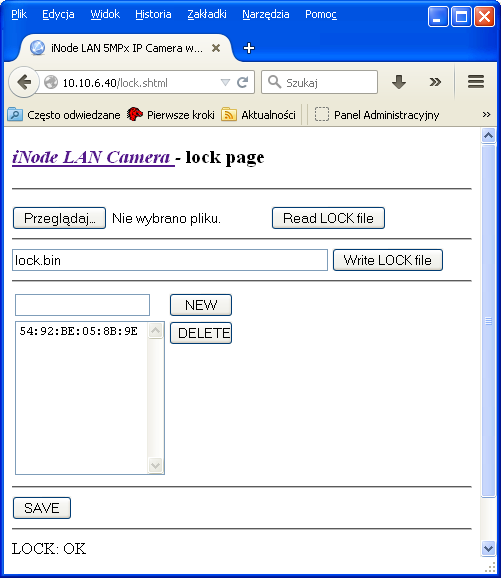Click Nie wybrano pliku. label

[166, 219]
